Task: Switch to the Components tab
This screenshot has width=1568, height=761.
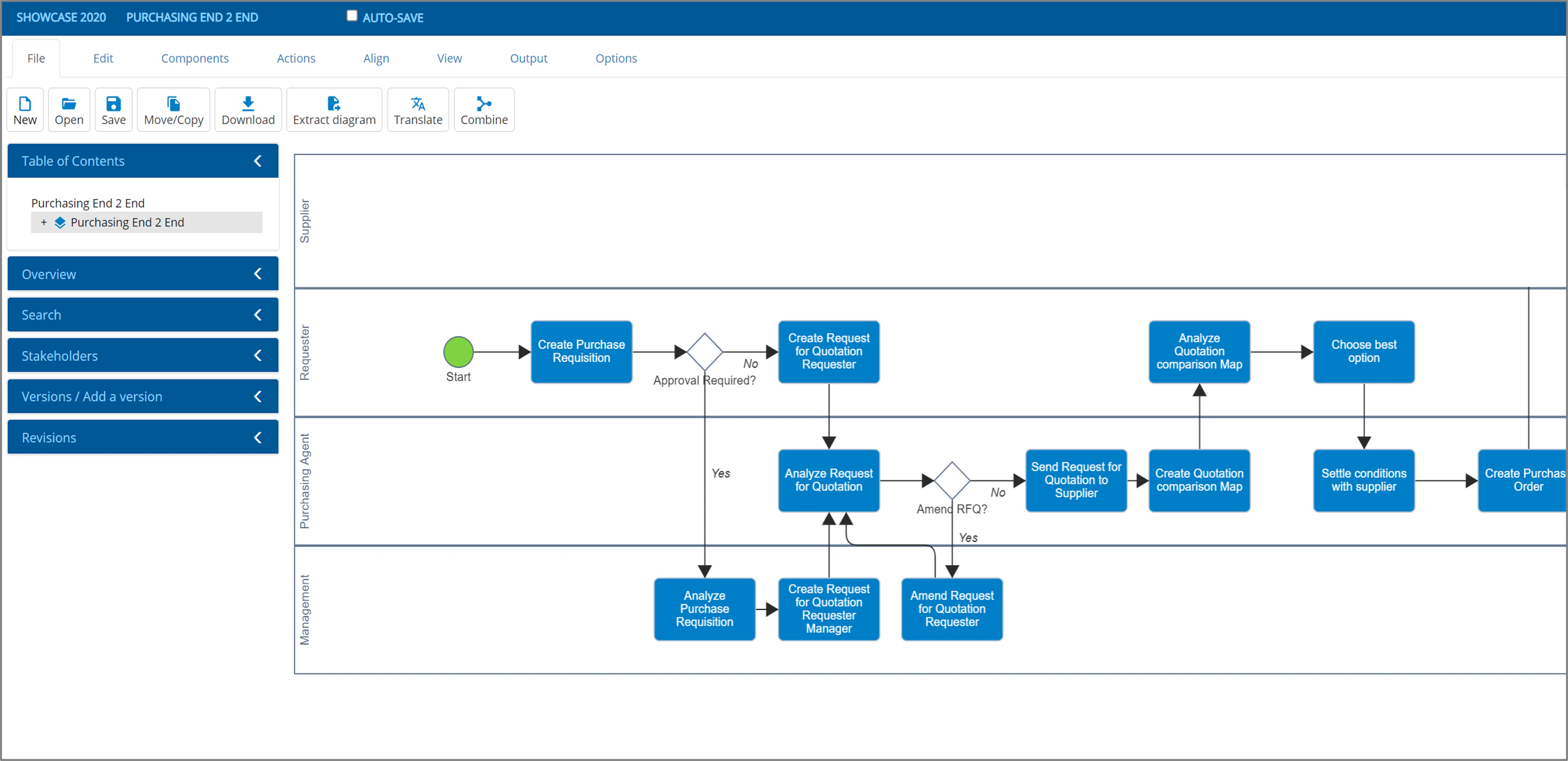Action: (195, 58)
